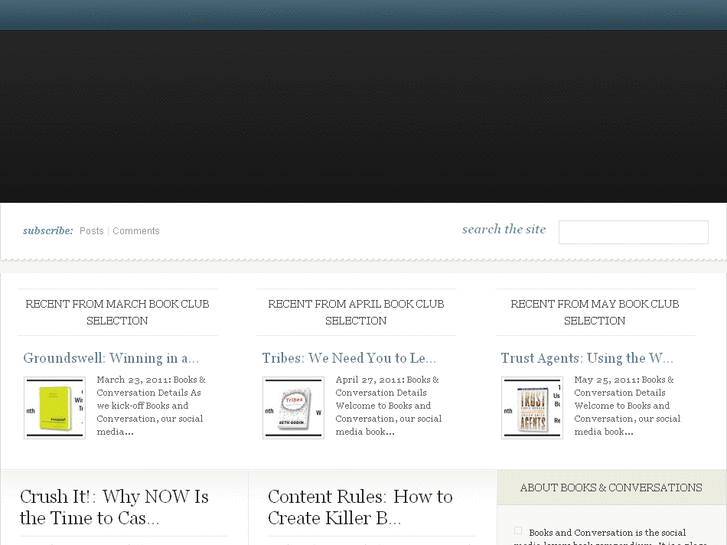Viewport: 727px width, 545px height.
Task: Click the small image beside 'Books and Conversation is'
Action: [x=518, y=530]
